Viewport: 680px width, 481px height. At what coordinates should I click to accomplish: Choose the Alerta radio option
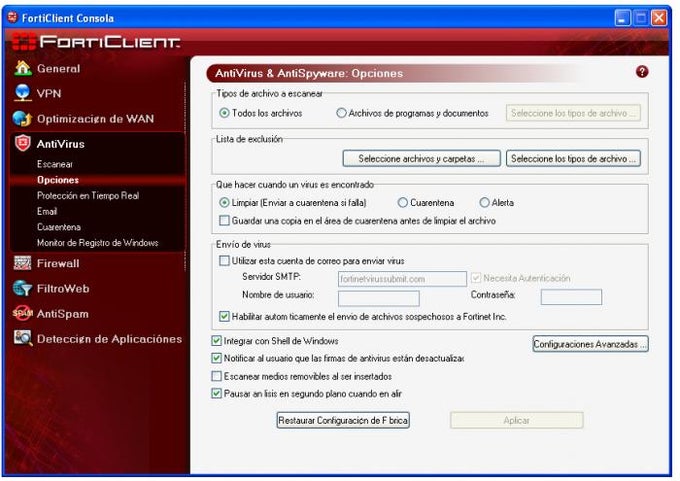484,202
